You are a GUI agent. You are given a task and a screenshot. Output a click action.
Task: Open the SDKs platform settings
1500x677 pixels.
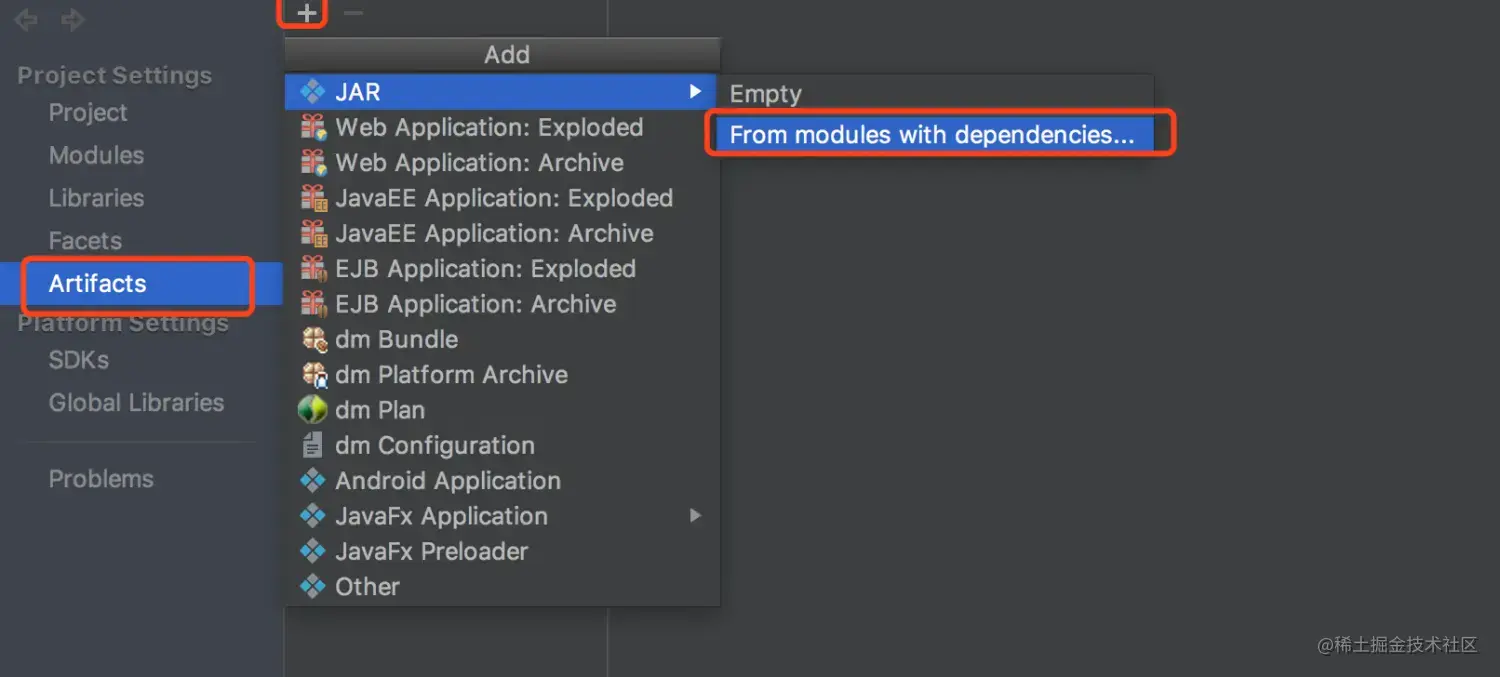pyautogui.click(x=79, y=360)
